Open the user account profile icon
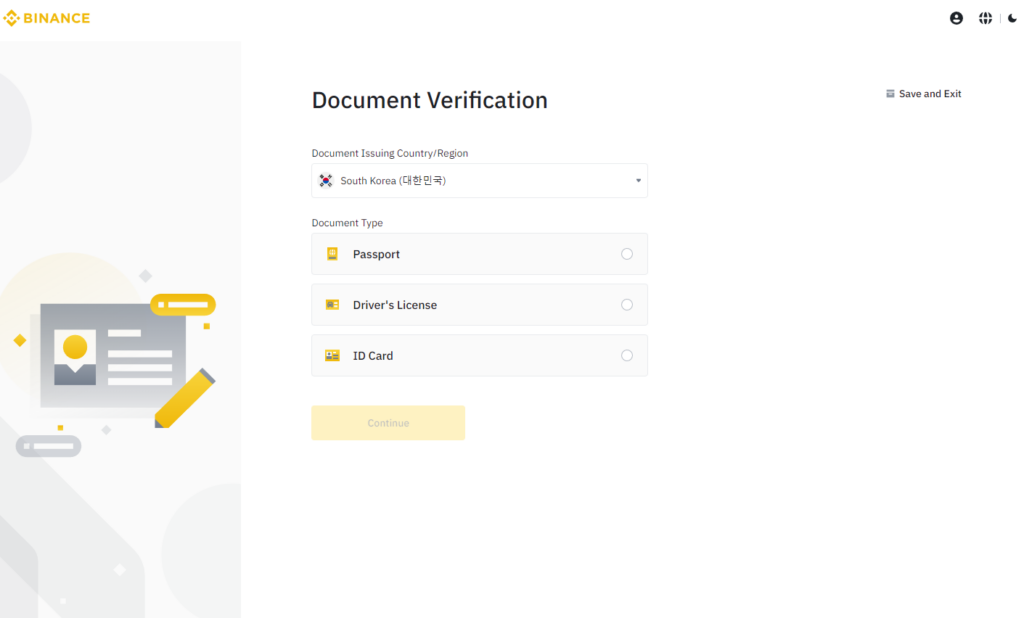This screenshot has height=618, width=1024. [x=956, y=18]
